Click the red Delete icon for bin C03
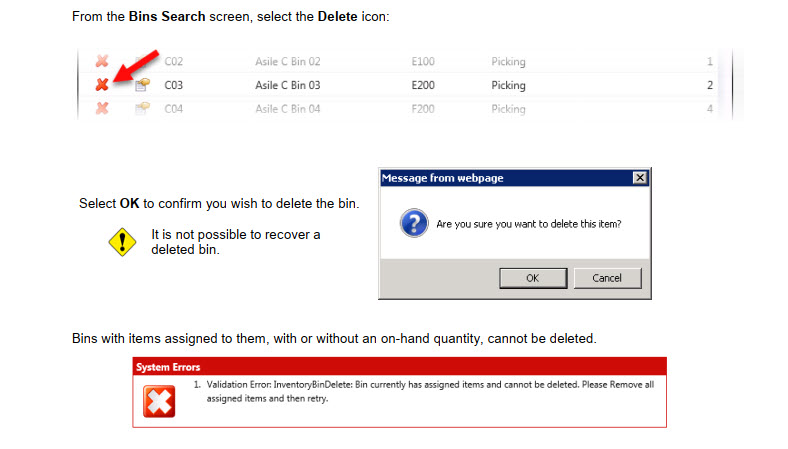This screenshot has height=449, width=788. 102,85
